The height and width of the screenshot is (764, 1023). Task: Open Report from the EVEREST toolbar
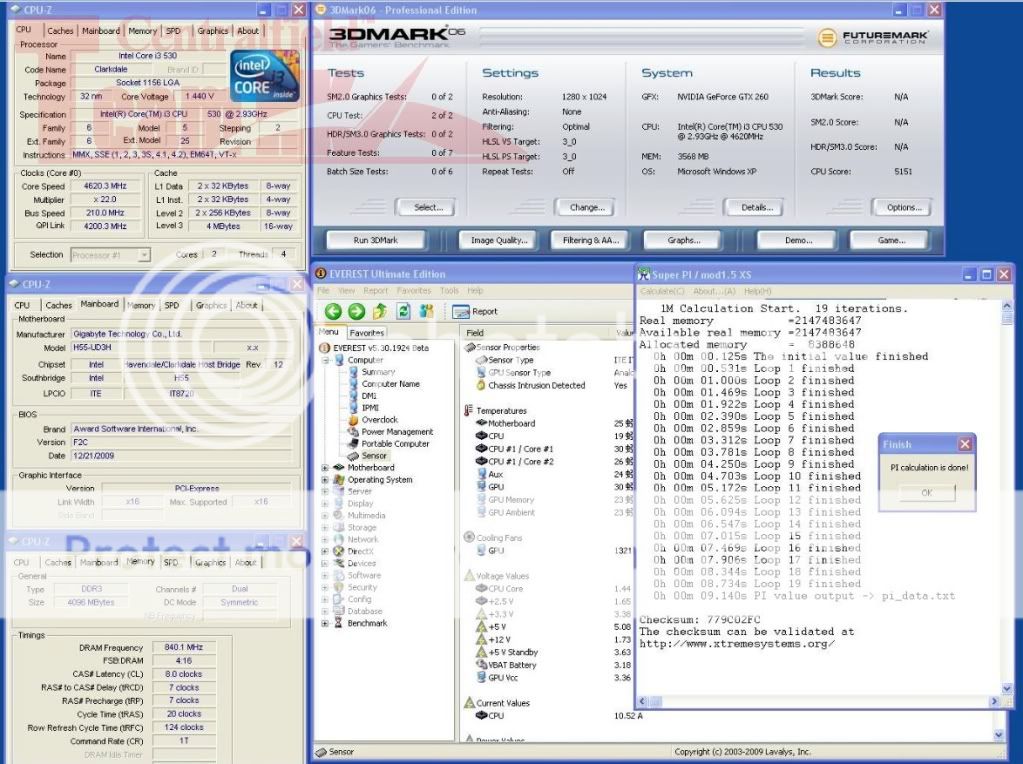[477, 311]
